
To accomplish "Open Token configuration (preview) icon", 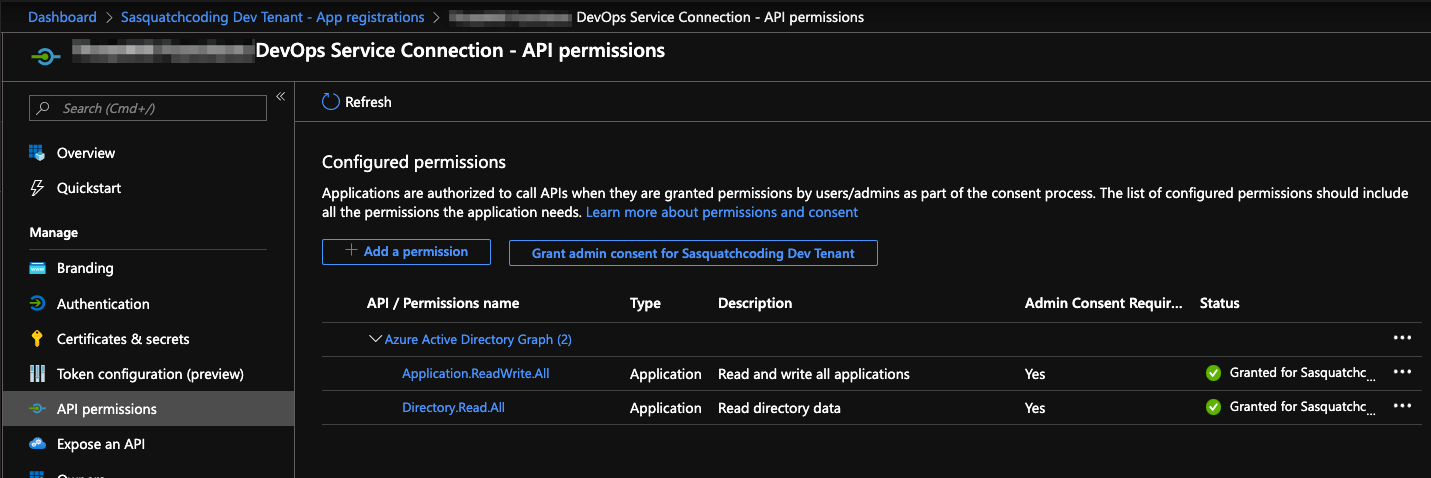I will pyautogui.click(x=38, y=374).
